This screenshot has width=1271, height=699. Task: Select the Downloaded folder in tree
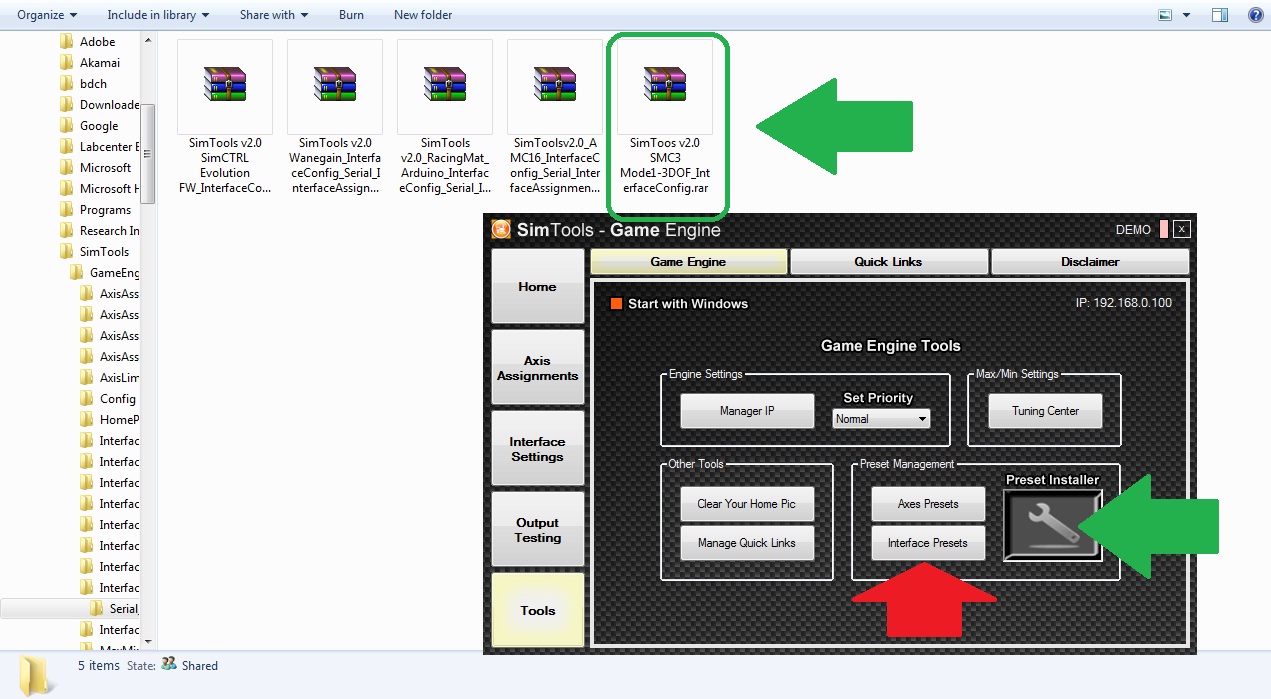[x=99, y=105]
